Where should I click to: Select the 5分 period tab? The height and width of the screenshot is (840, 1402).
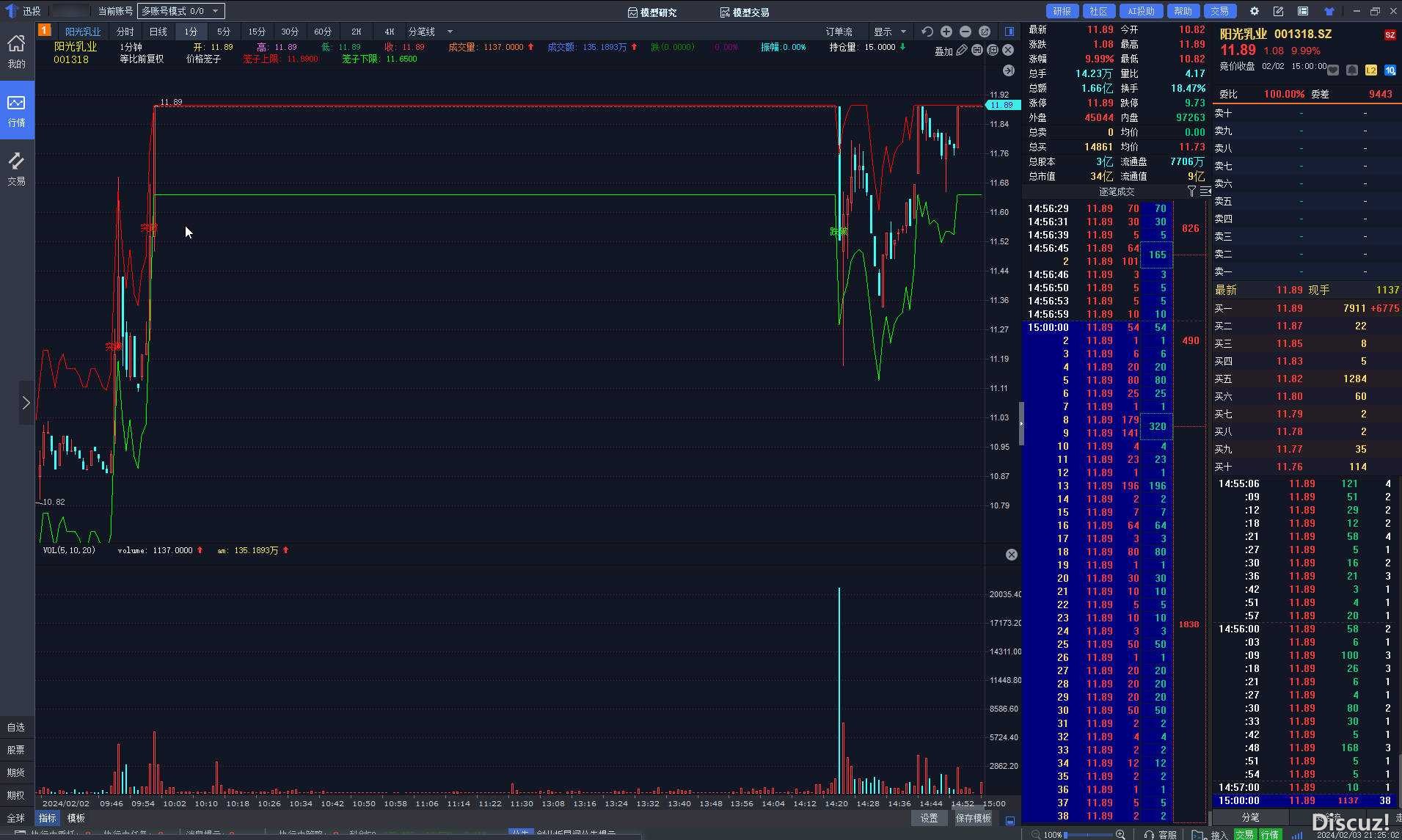(x=224, y=32)
